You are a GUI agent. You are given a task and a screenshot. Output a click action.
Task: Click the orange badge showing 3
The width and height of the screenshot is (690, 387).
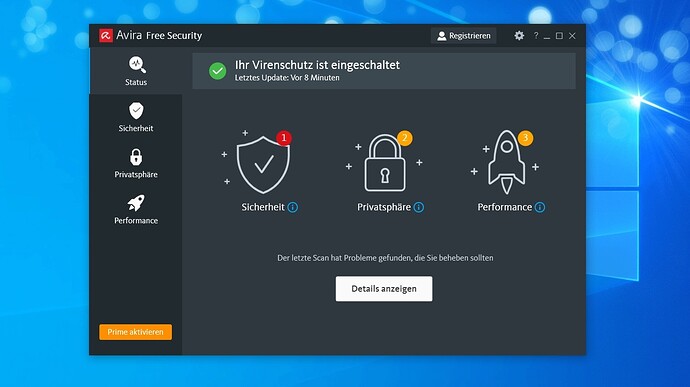coord(525,138)
